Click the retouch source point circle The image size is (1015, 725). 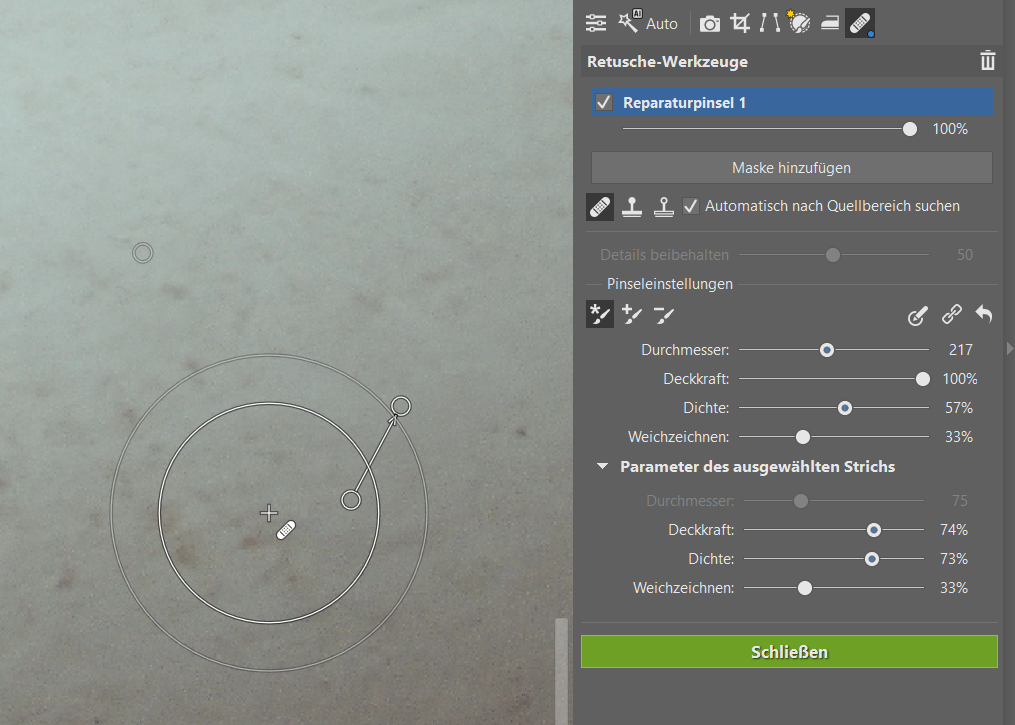[400, 405]
